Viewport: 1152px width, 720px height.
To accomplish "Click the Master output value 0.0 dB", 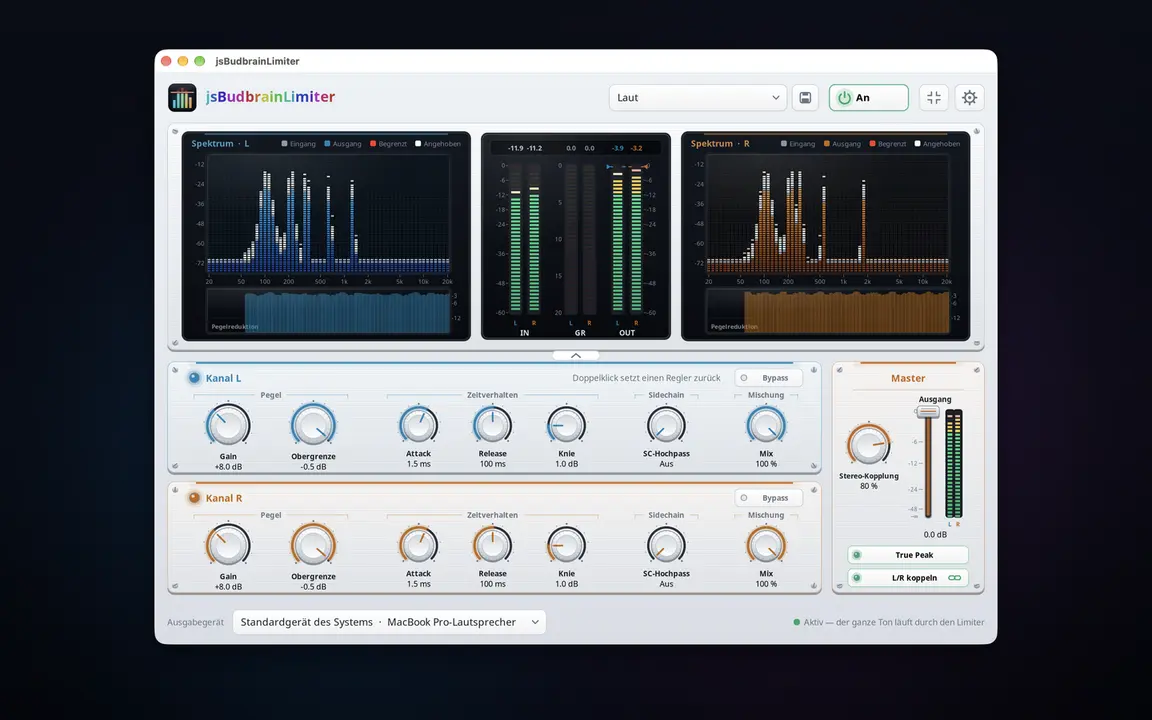I will click(x=935, y=535).
